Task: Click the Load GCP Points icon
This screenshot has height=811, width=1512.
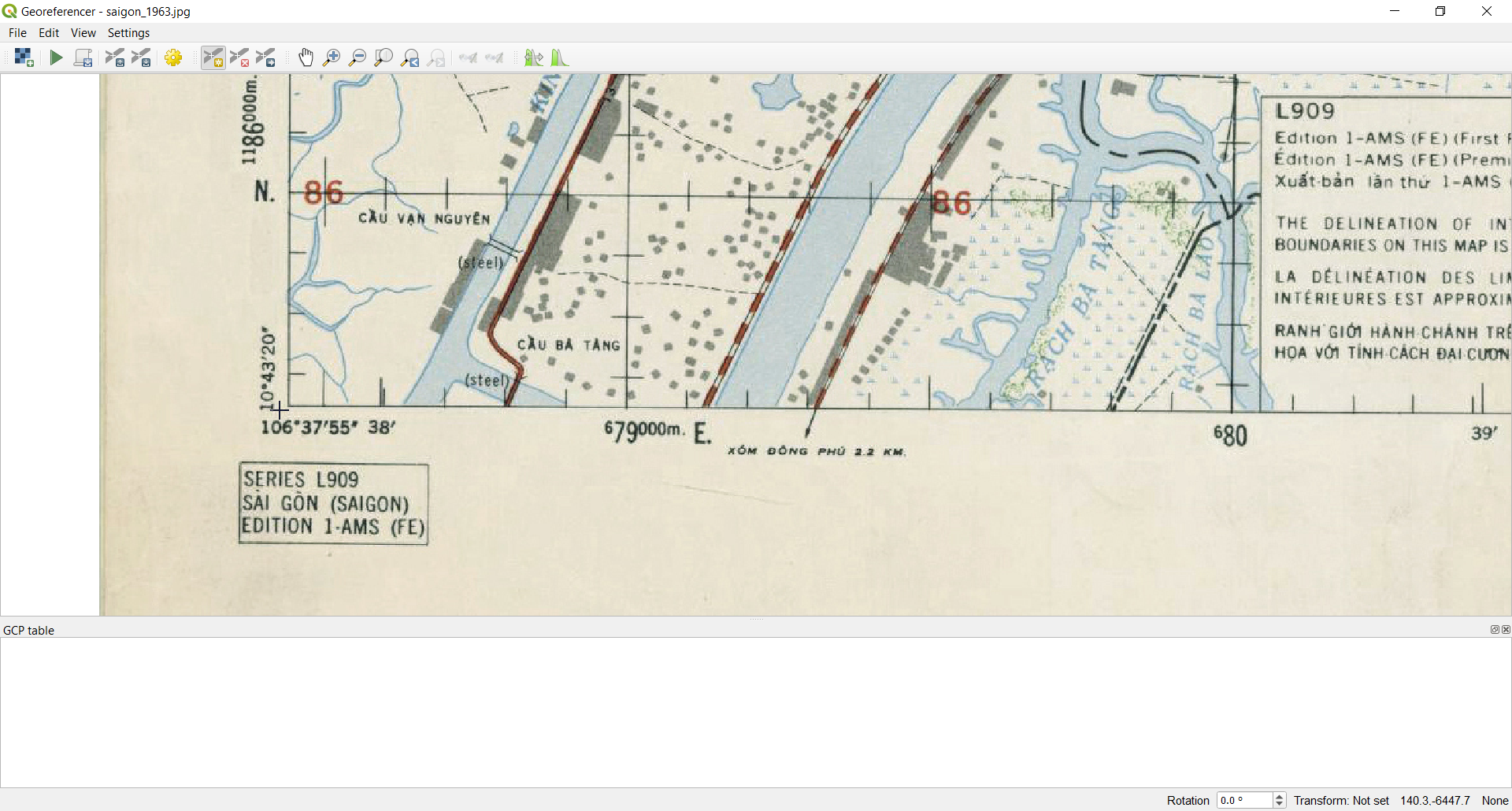Action: coord(115,57)
